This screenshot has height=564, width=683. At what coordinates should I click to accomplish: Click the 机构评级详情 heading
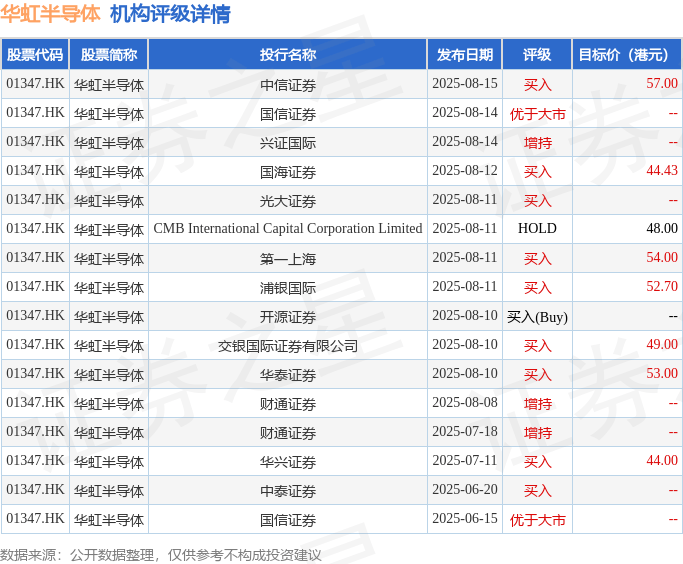tap(170, 14)
